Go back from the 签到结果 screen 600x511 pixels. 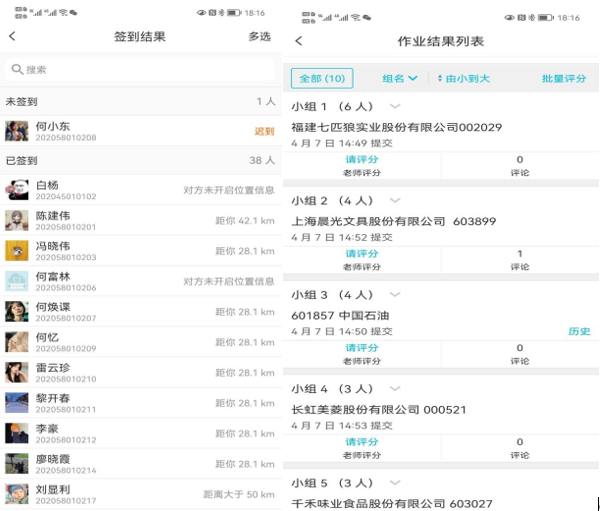click(x=12, y=36)
